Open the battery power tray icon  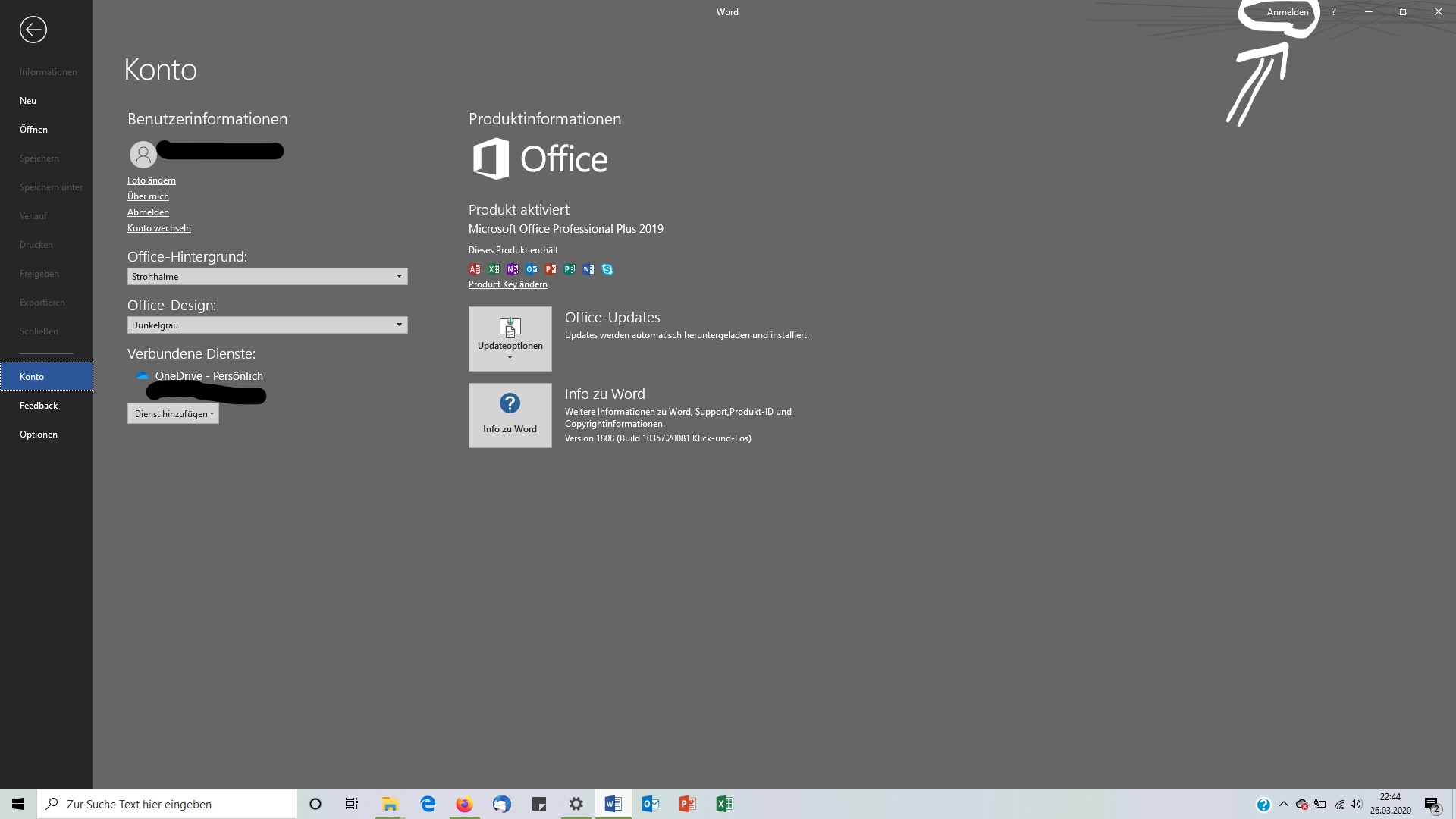click(x=1320, y=804)
